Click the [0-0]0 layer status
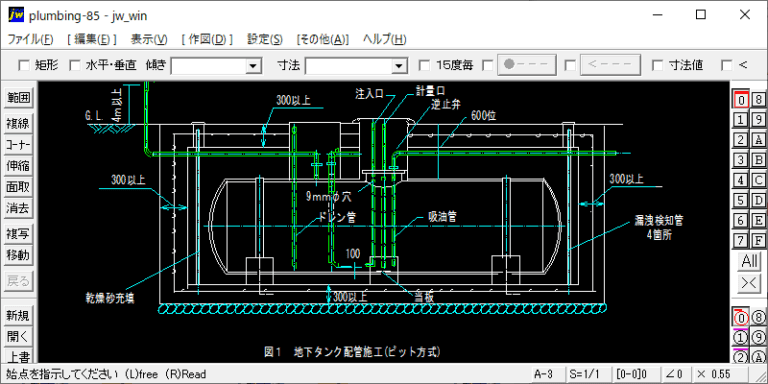 click(x=635, y=374)
